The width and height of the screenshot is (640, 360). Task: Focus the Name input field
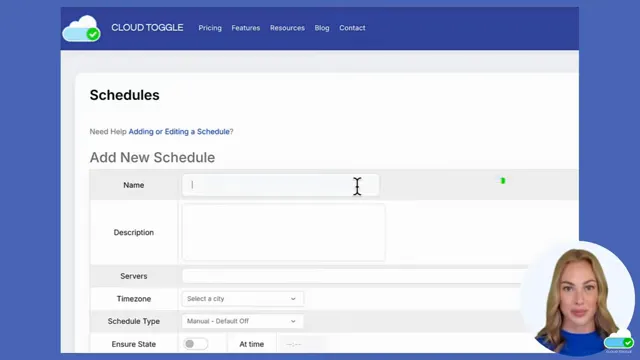click(x=280, y=185)
